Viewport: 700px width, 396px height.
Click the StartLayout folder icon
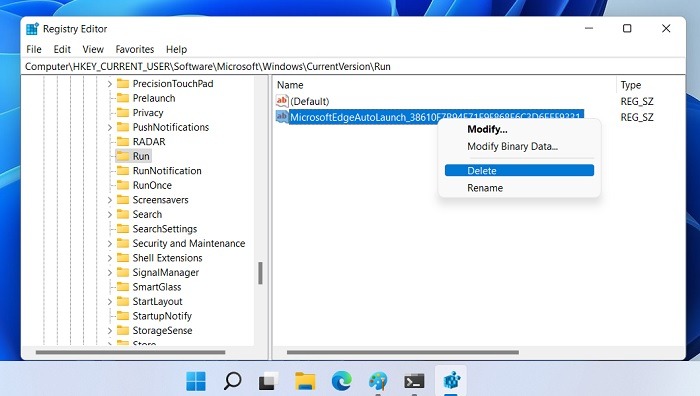[123, 301]
